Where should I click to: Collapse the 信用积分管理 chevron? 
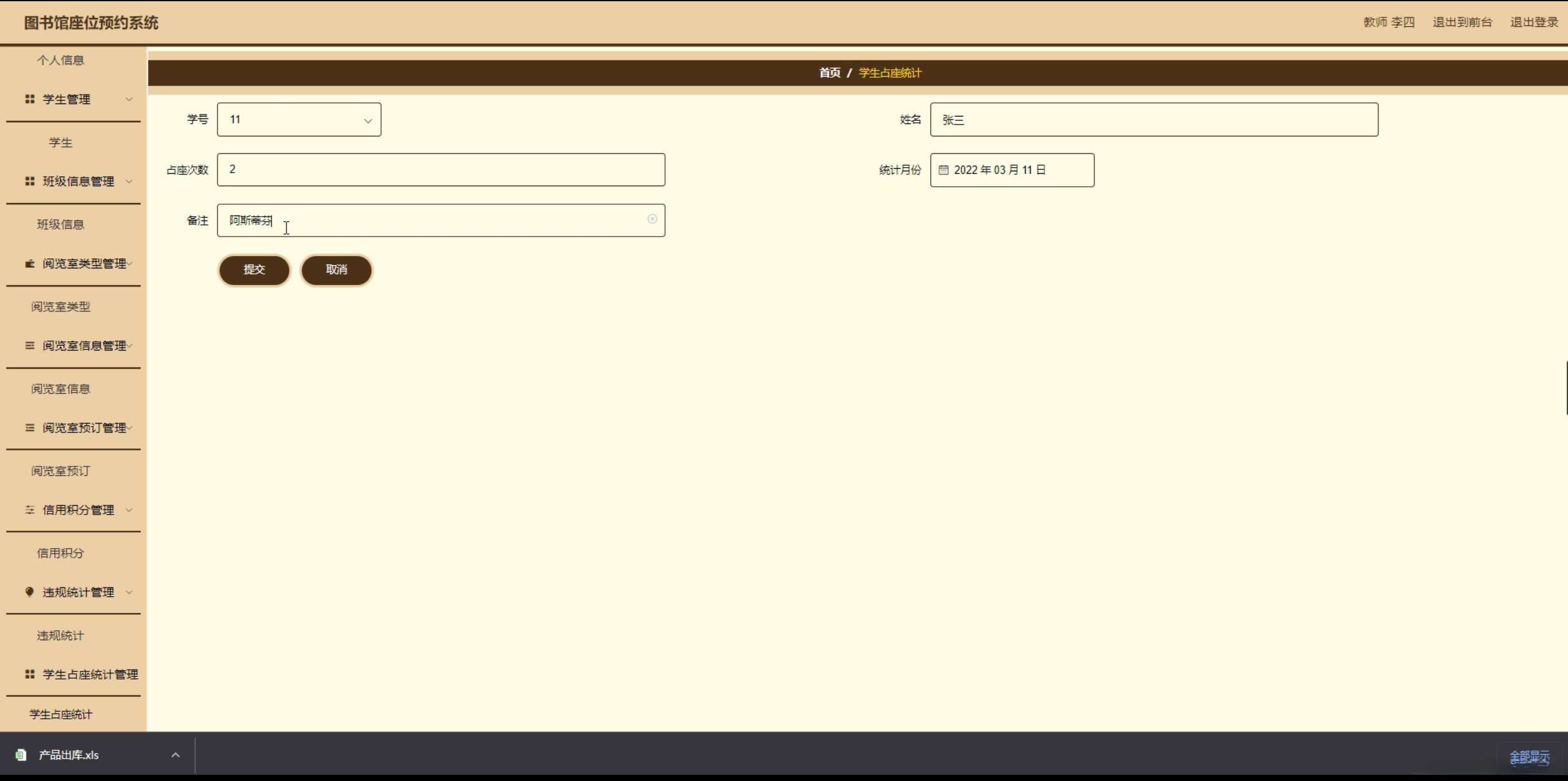pyautogui.click(x=129, y=510)
